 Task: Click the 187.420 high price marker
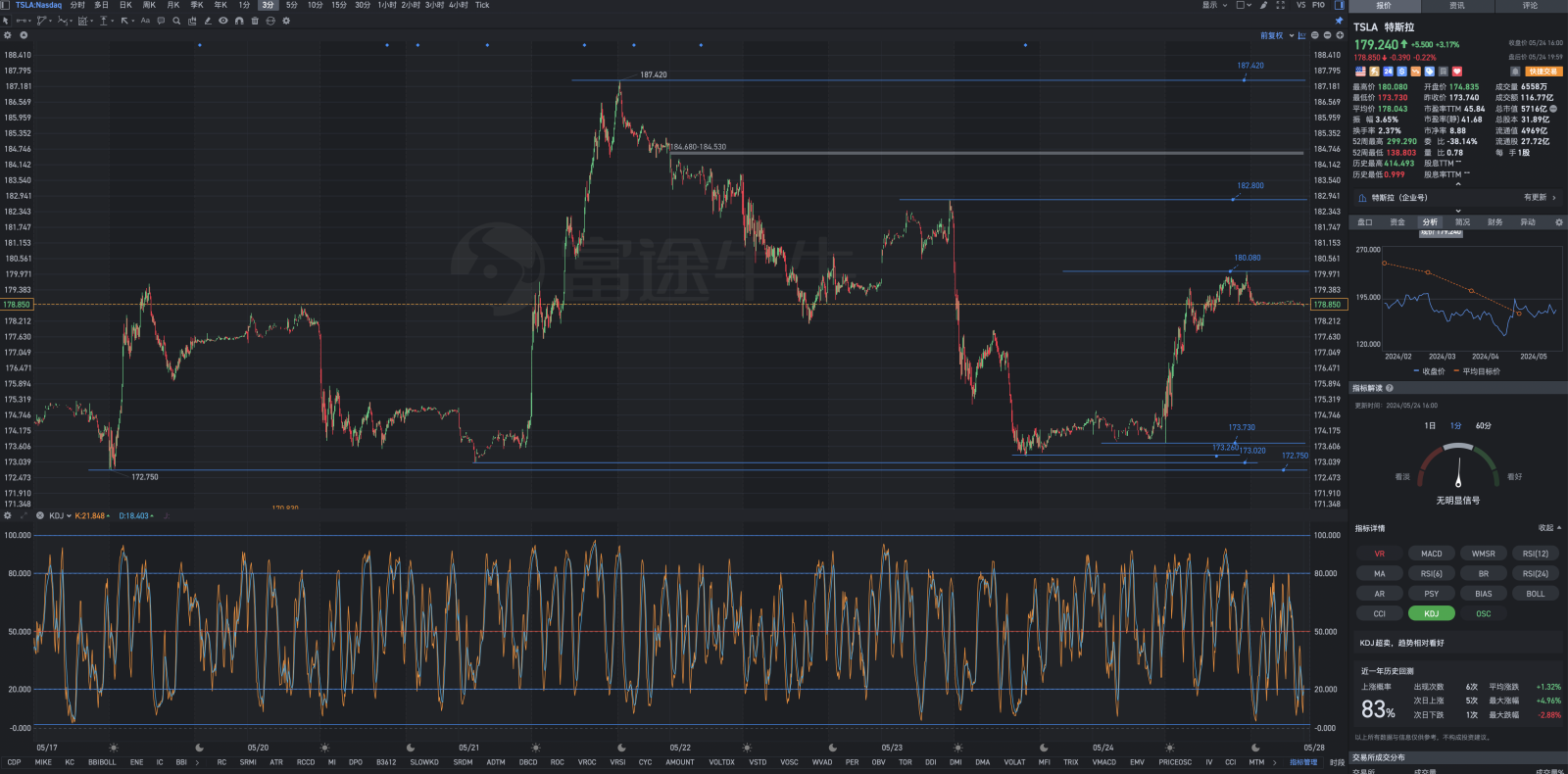(x=654, y=74)
